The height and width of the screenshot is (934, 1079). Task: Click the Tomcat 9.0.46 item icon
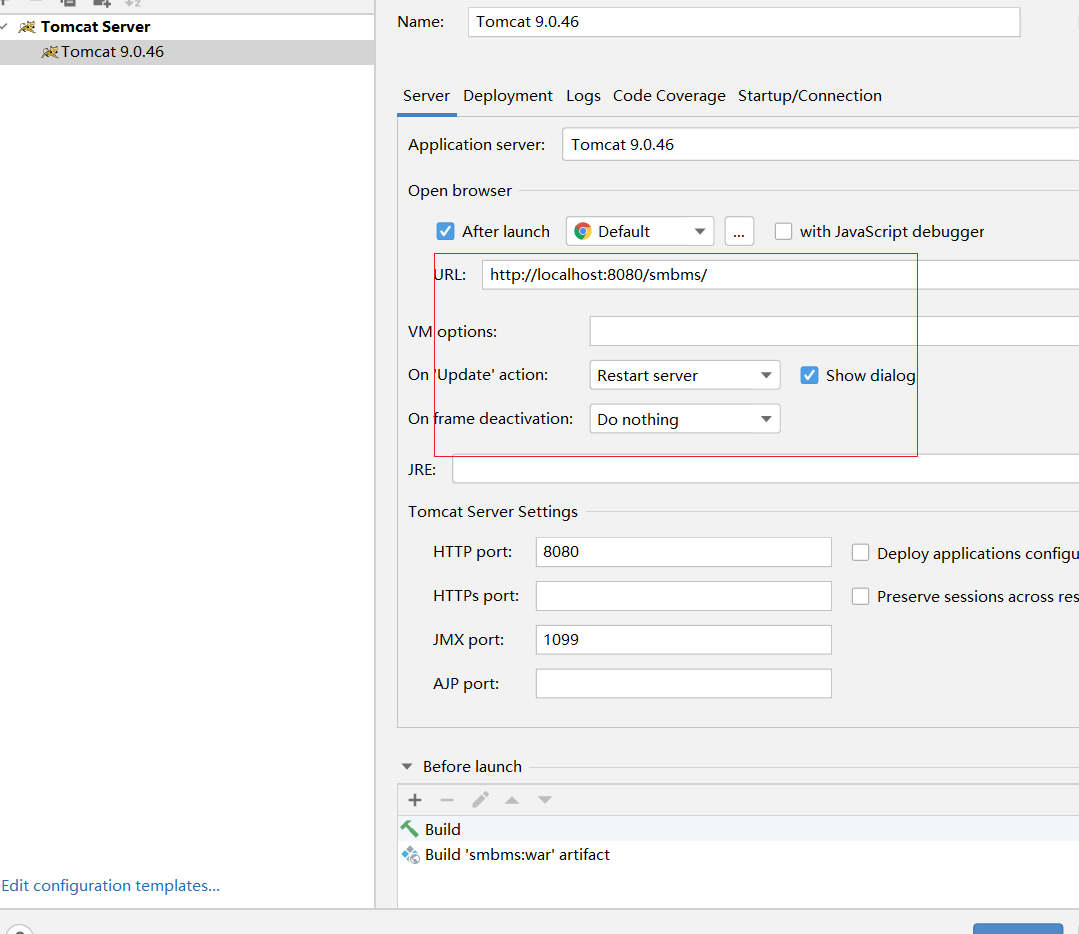(50, 52)
